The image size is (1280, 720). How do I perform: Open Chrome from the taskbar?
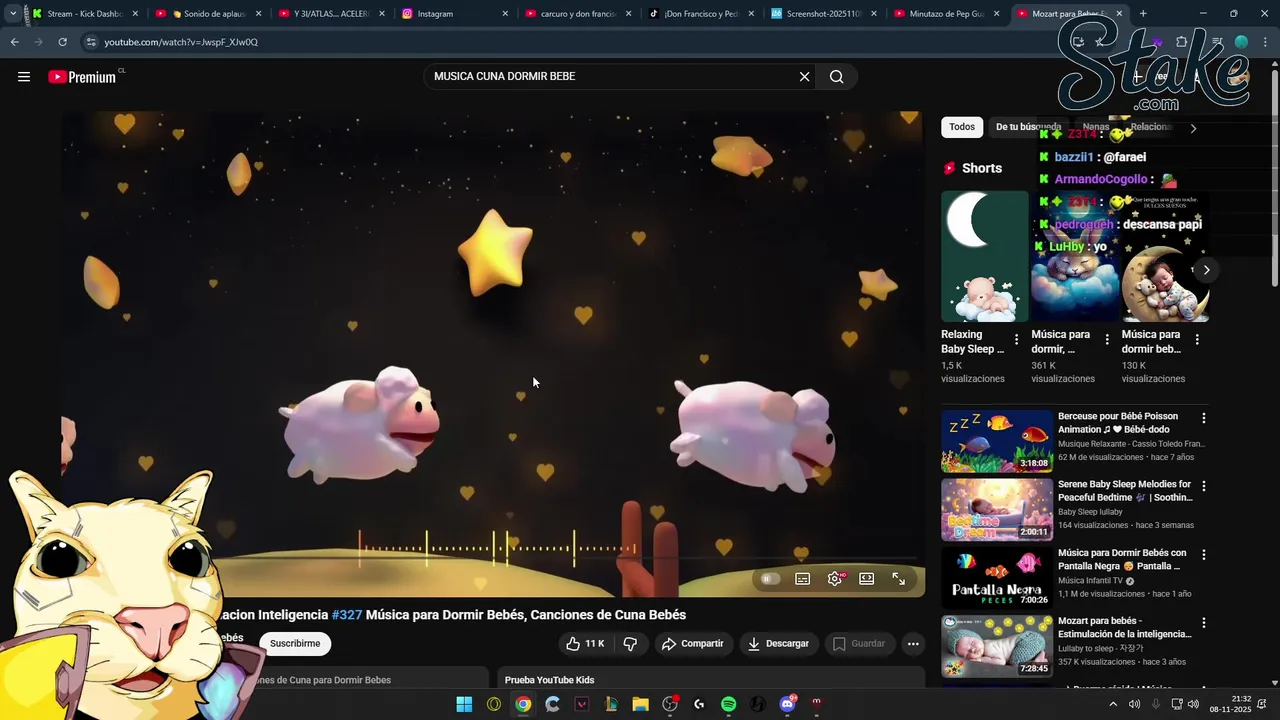click(523, 704)
